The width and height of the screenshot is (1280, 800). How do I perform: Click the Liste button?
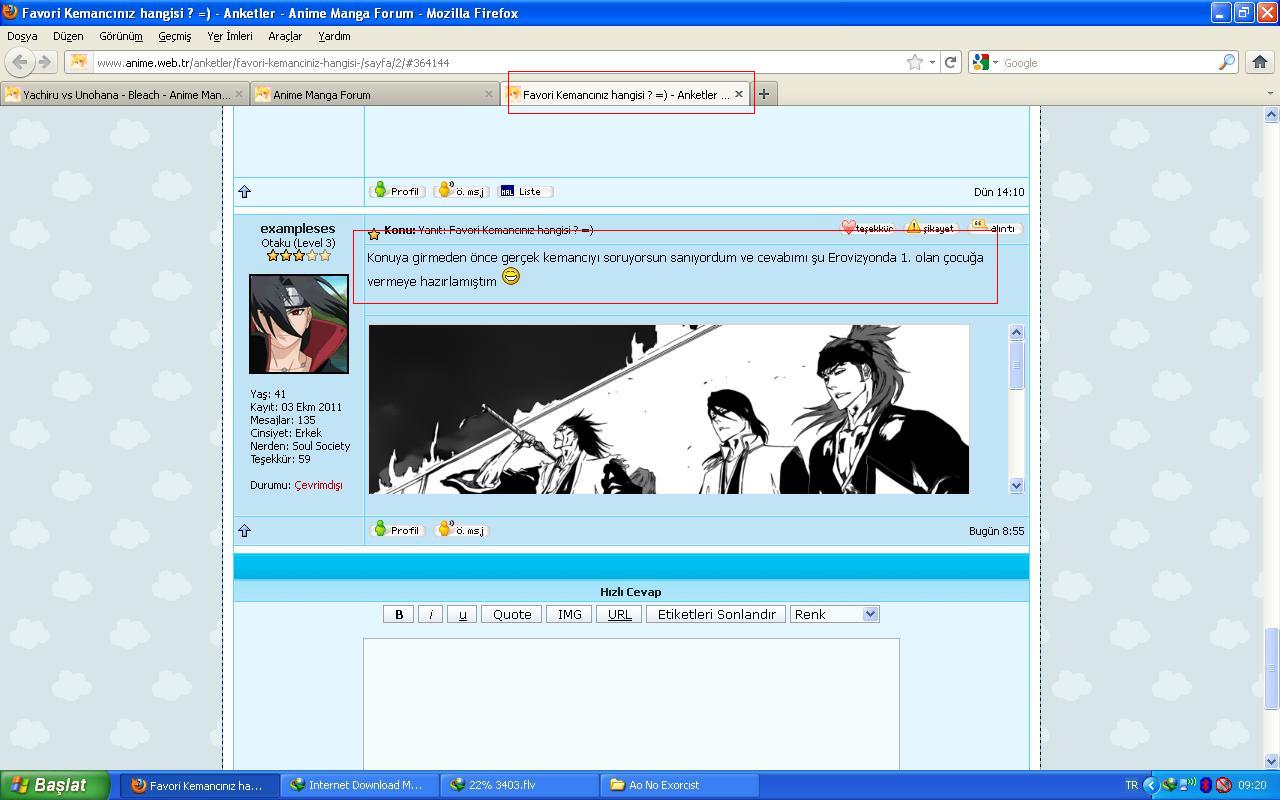(x=526, y=191)
